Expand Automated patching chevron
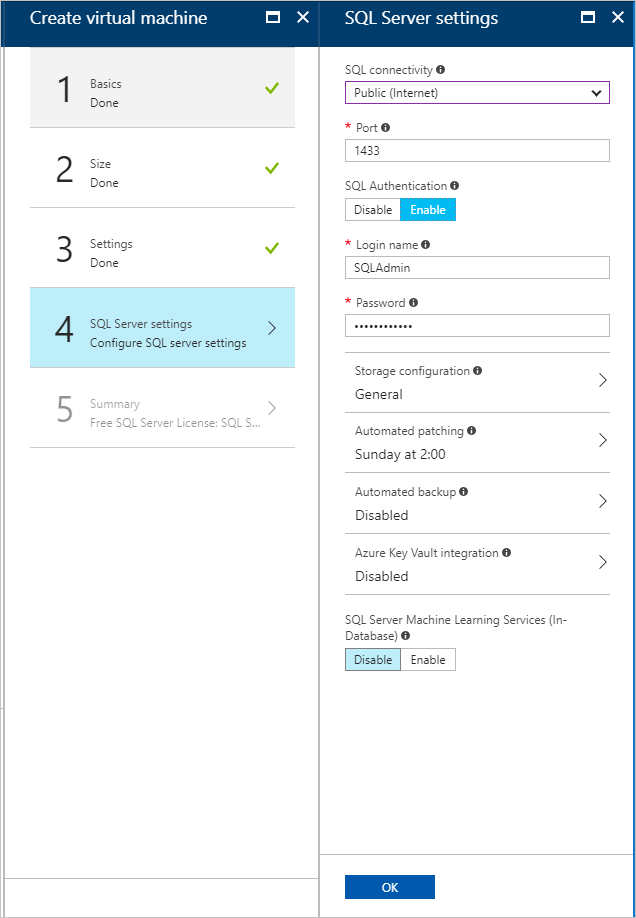The image size is (636, 918). pyautogui.click(x=603, y=440)
